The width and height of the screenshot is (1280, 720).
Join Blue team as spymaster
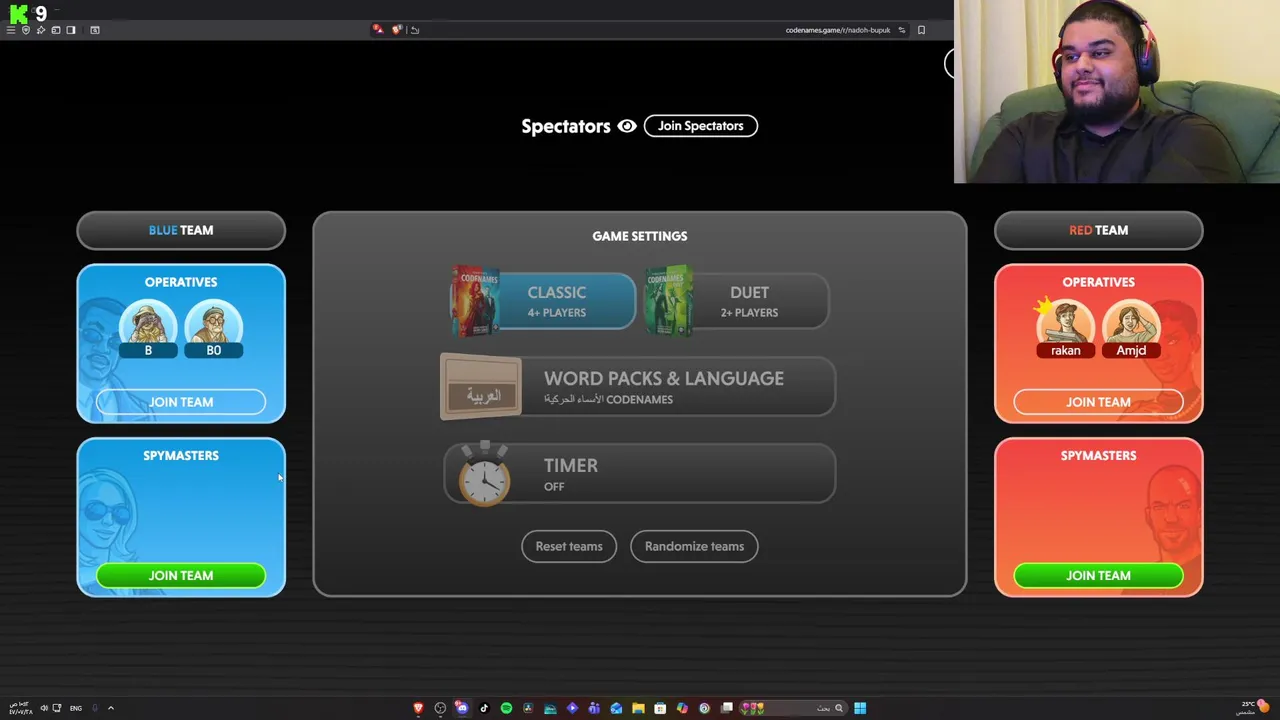tap(181, 575)
